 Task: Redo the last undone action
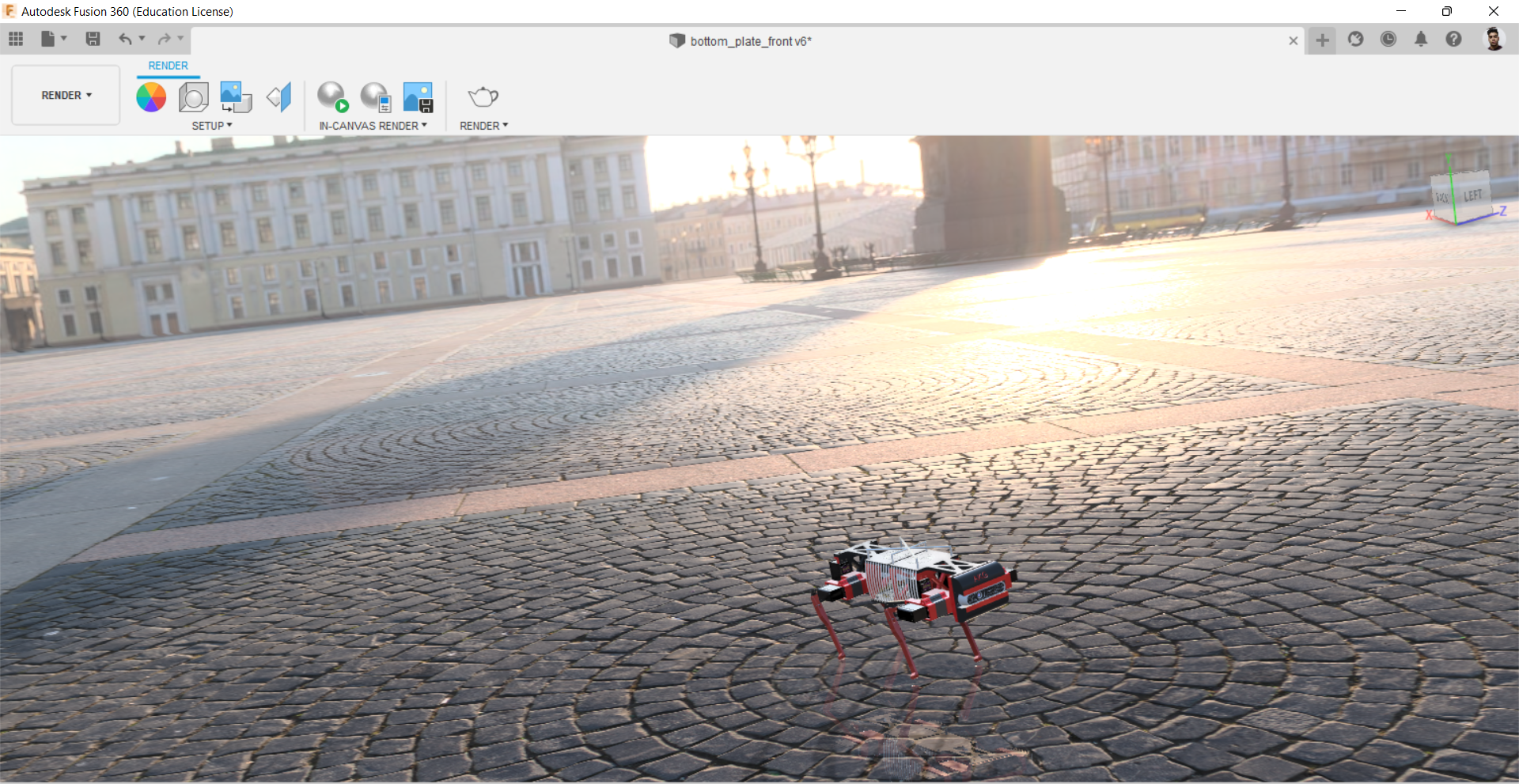(x=164, y=39)
